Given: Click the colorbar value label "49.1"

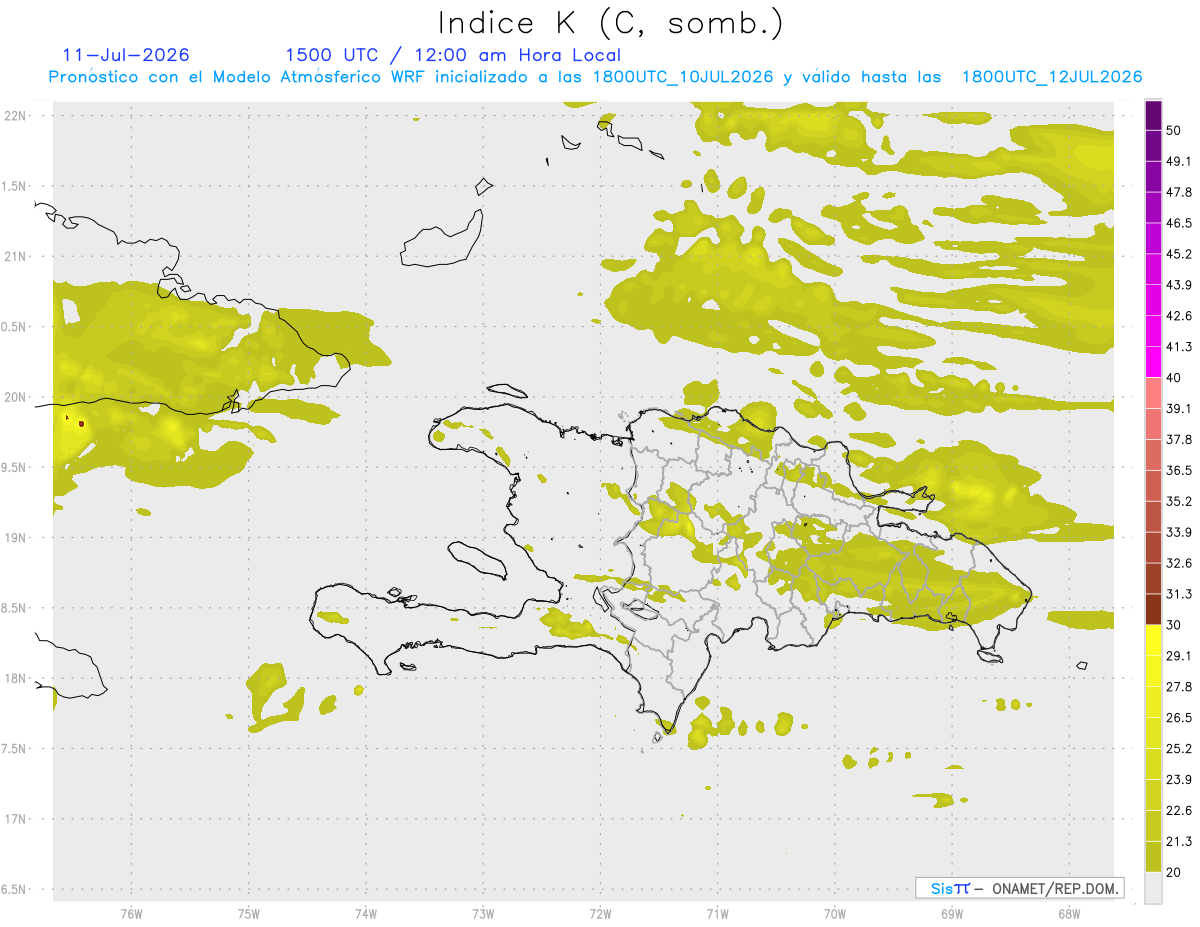Looking at the screenshot, I should tap(1179, 161).
